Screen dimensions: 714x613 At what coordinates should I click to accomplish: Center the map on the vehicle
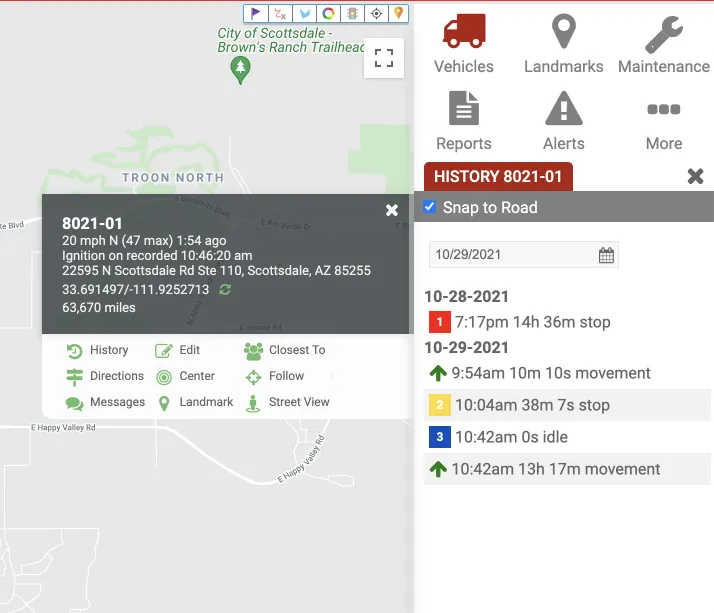click(185, 377)
